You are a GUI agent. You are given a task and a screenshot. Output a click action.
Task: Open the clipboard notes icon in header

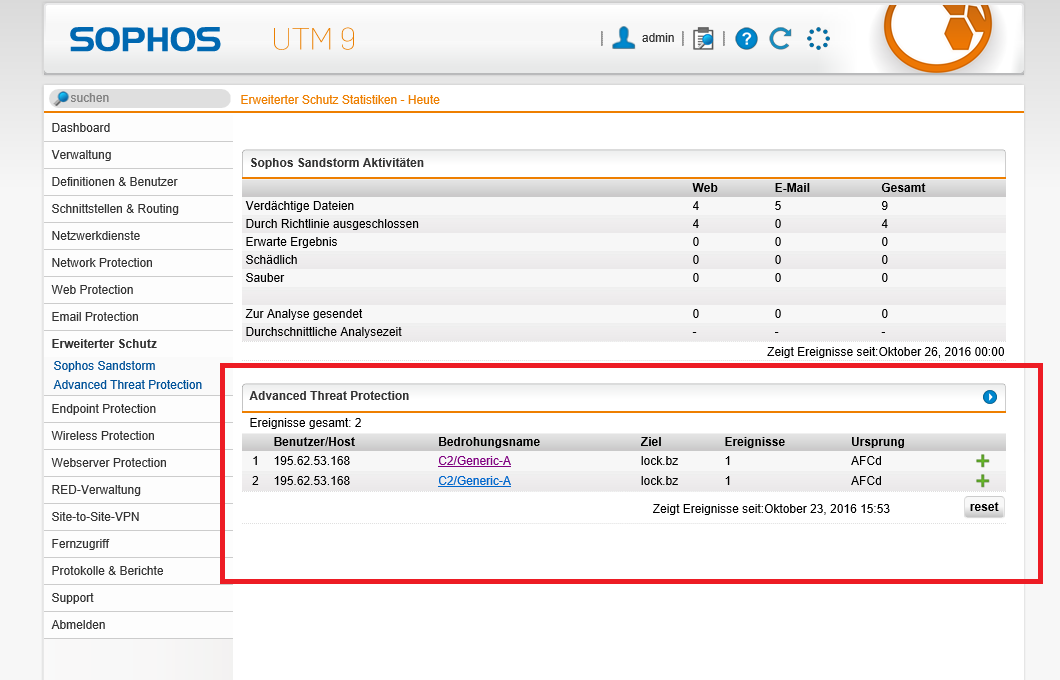click(x=703, y=39)
